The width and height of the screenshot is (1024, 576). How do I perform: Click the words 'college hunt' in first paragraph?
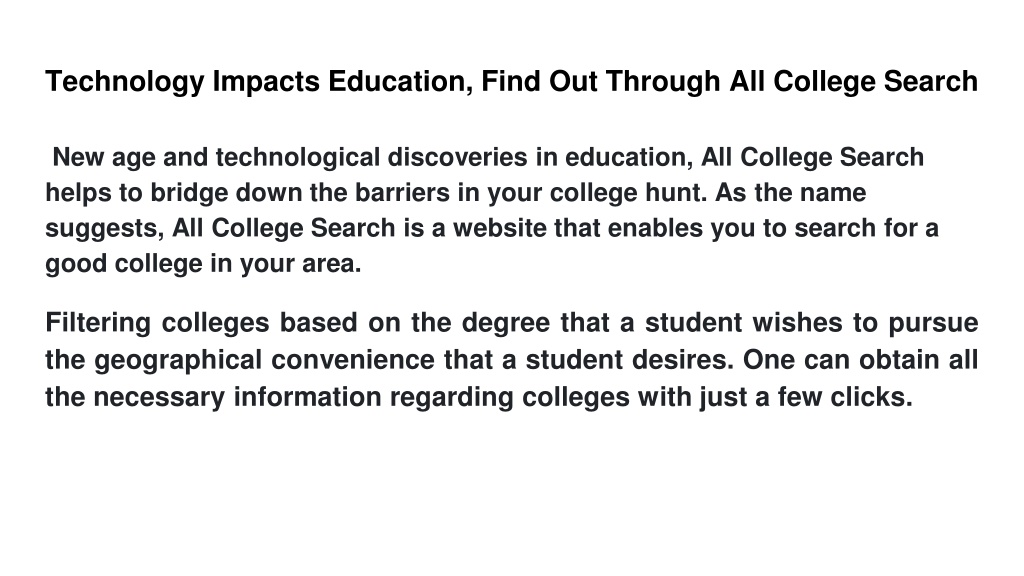coord(626,193)
